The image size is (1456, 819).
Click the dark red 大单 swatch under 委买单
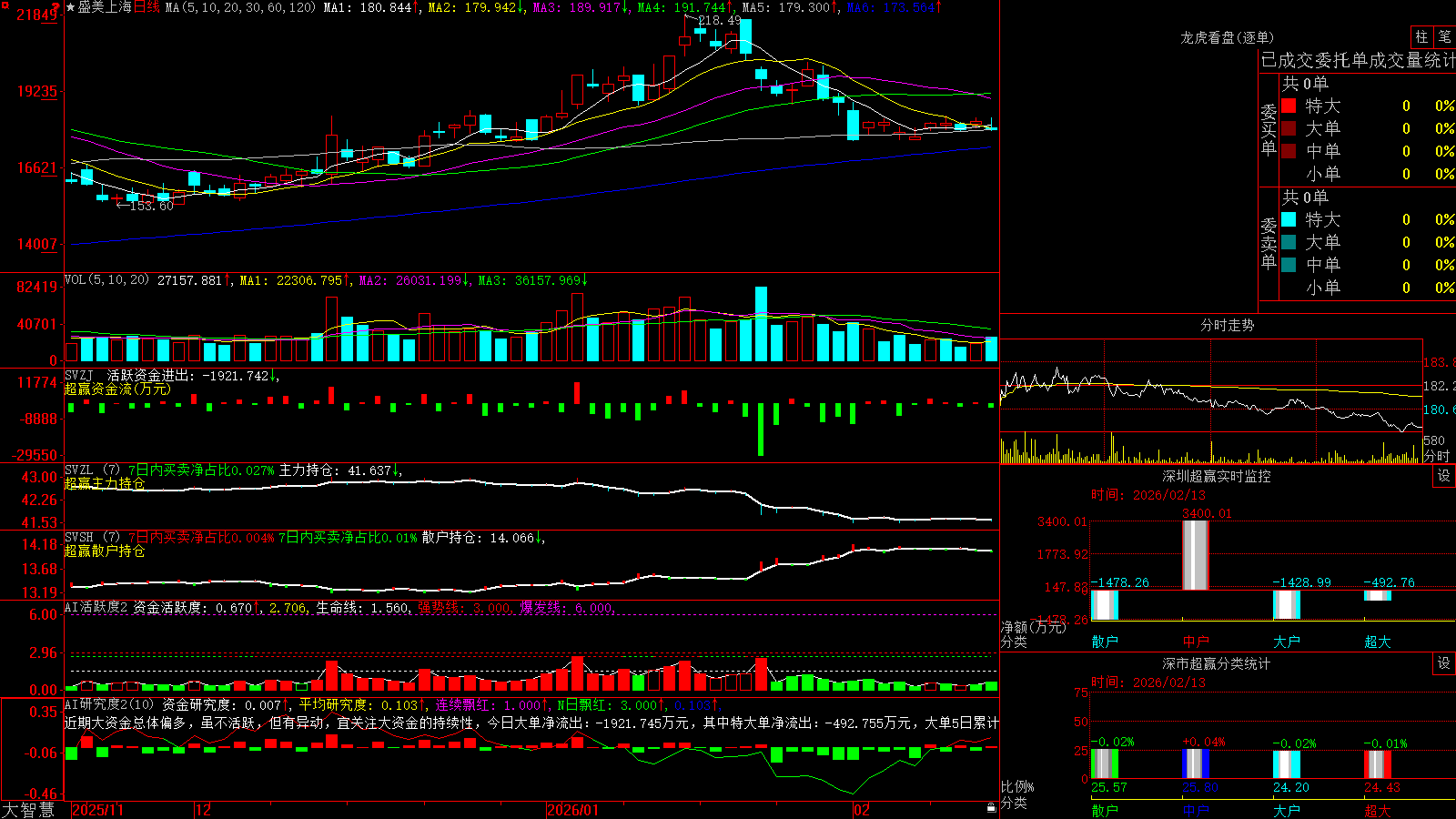(x=1289, y=128)
